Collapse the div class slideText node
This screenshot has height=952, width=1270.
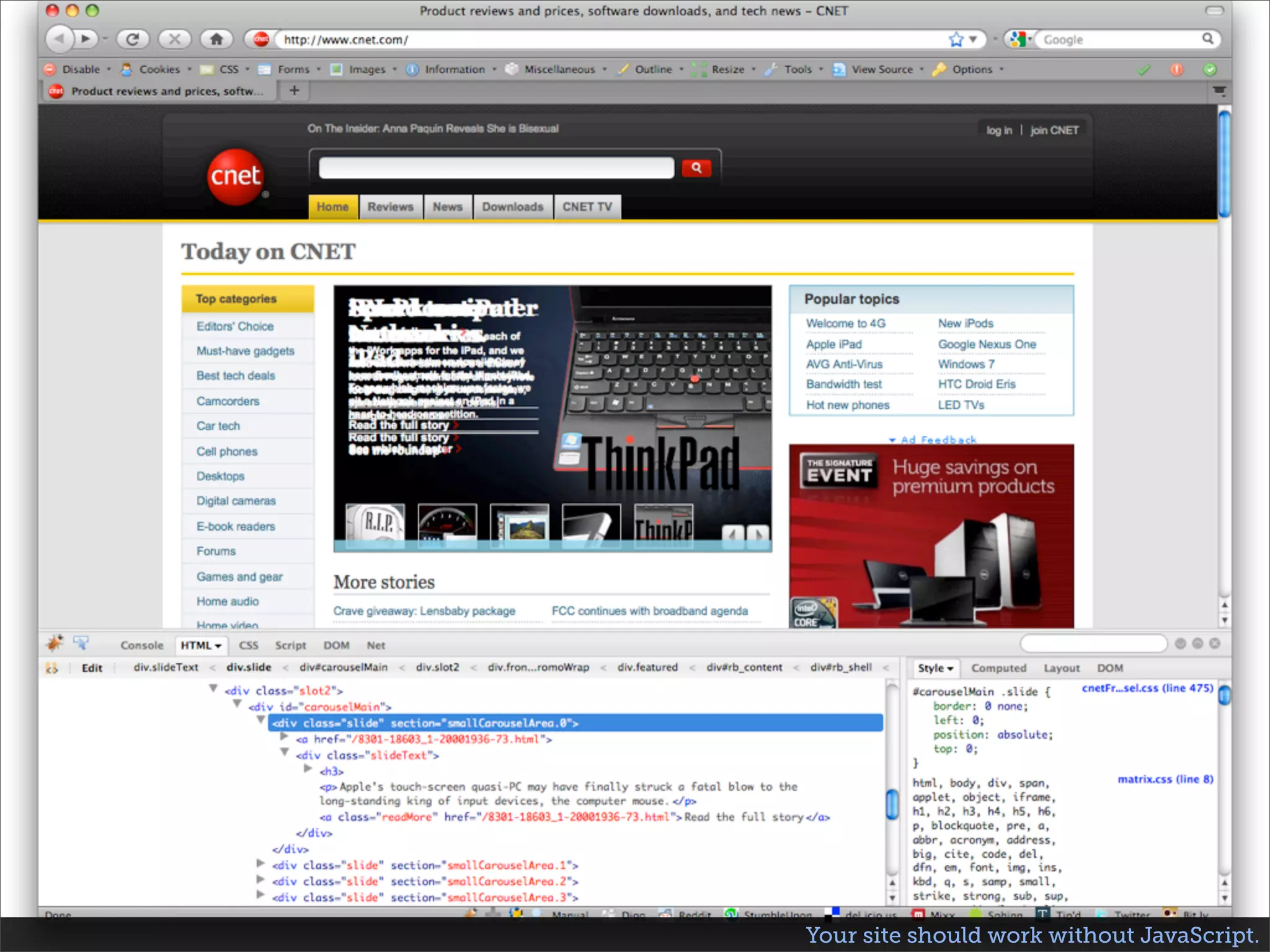(x=285, y=752)
